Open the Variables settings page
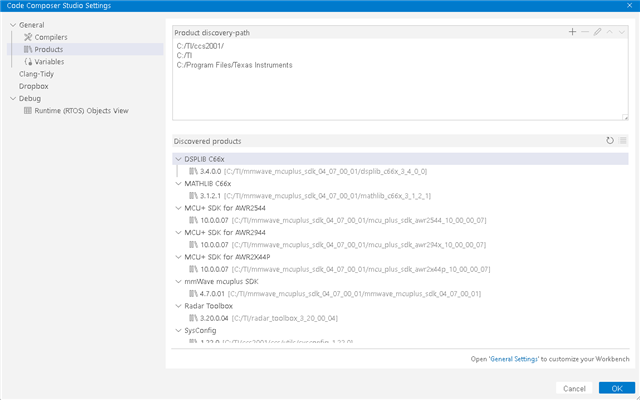Image resolution: width=640 pixels, height=400 pixels. pos(49,62)
